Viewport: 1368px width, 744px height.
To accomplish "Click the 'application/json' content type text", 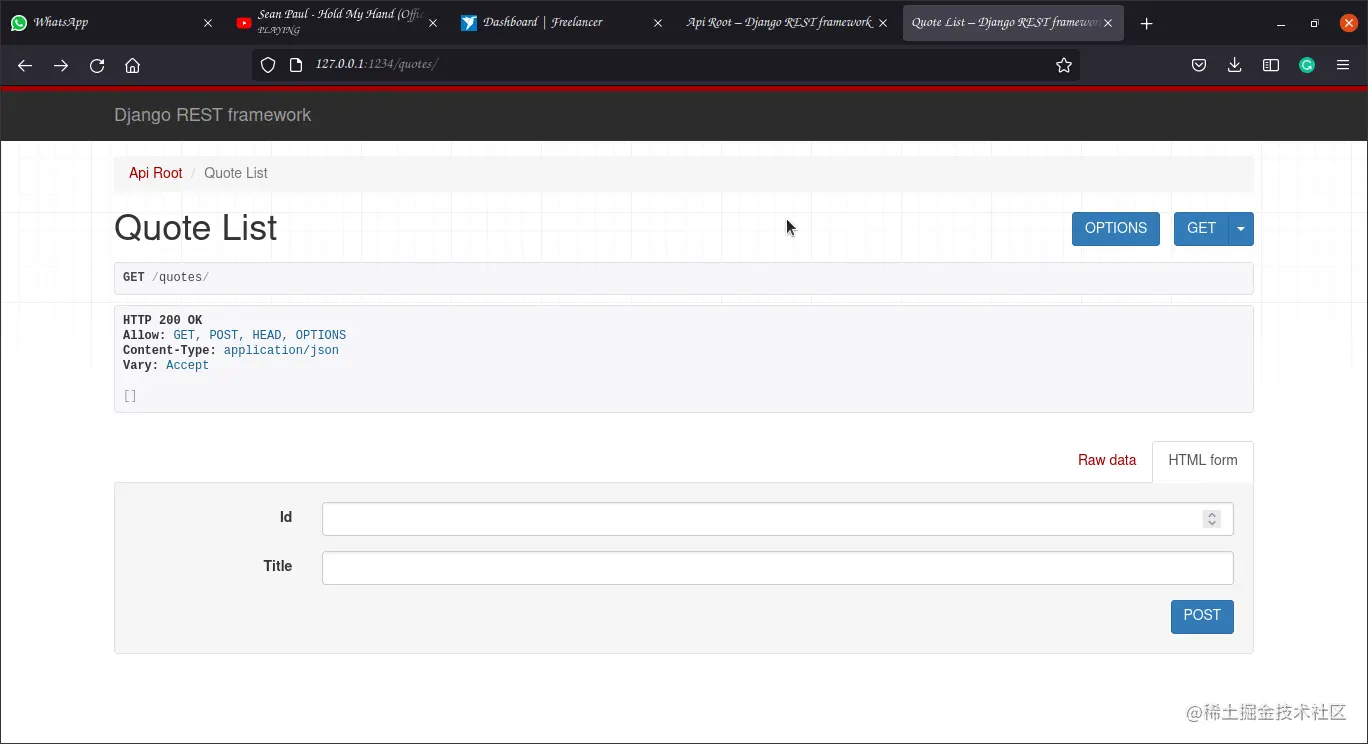I will 281,351.
